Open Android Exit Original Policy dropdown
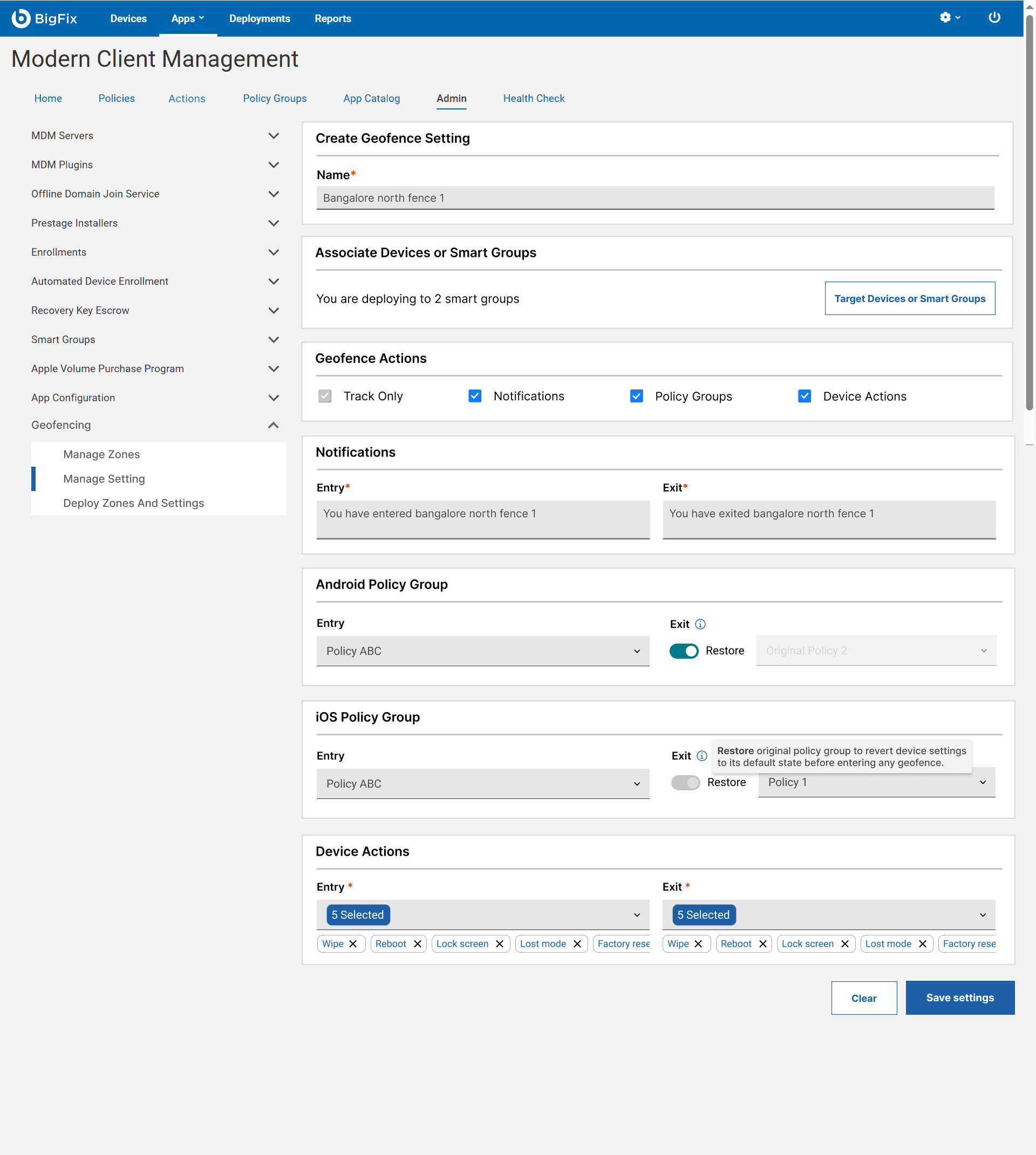1036x1155 pixels. click(x=876, y=650)
